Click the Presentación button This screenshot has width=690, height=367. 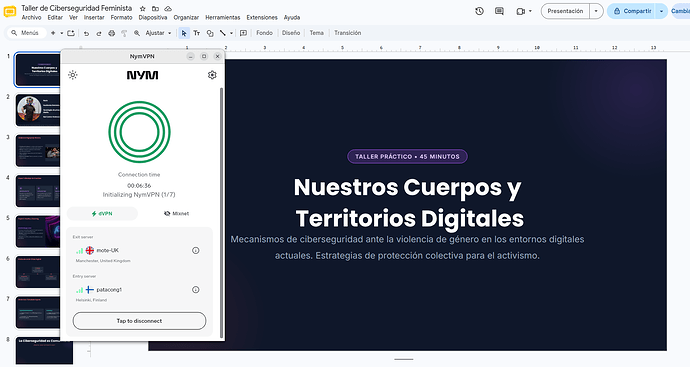click(565, 11)
